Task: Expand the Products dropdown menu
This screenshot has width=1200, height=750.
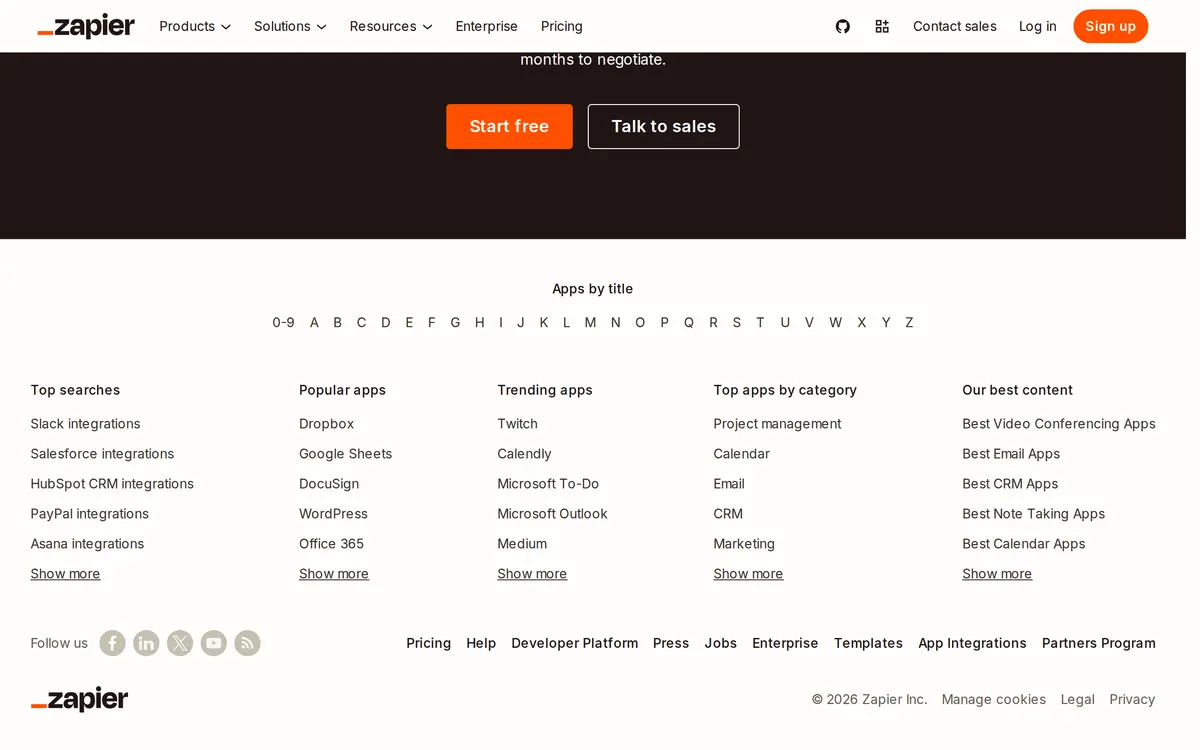Action: coord(195,26)
